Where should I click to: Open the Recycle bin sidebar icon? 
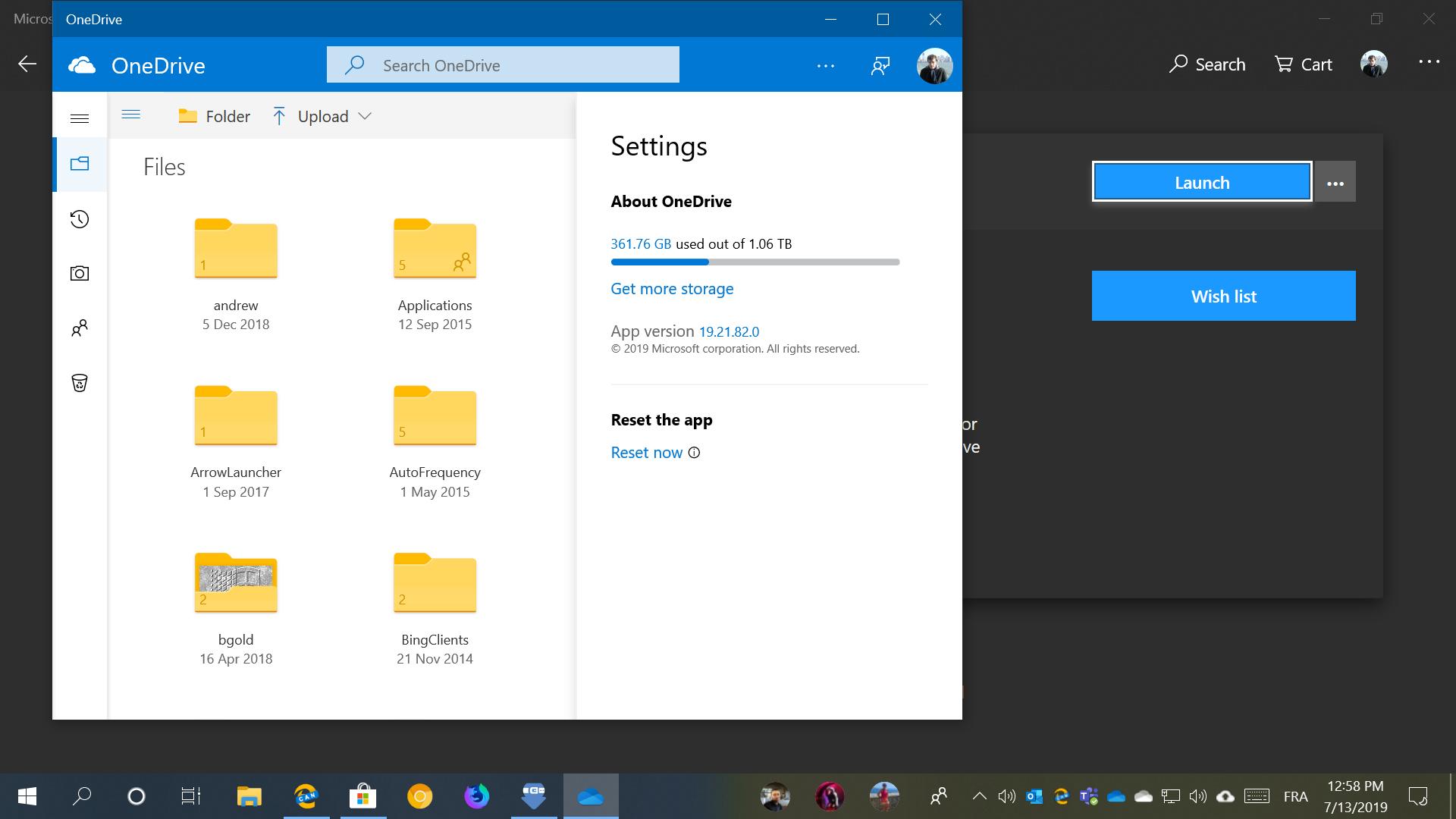80,383
